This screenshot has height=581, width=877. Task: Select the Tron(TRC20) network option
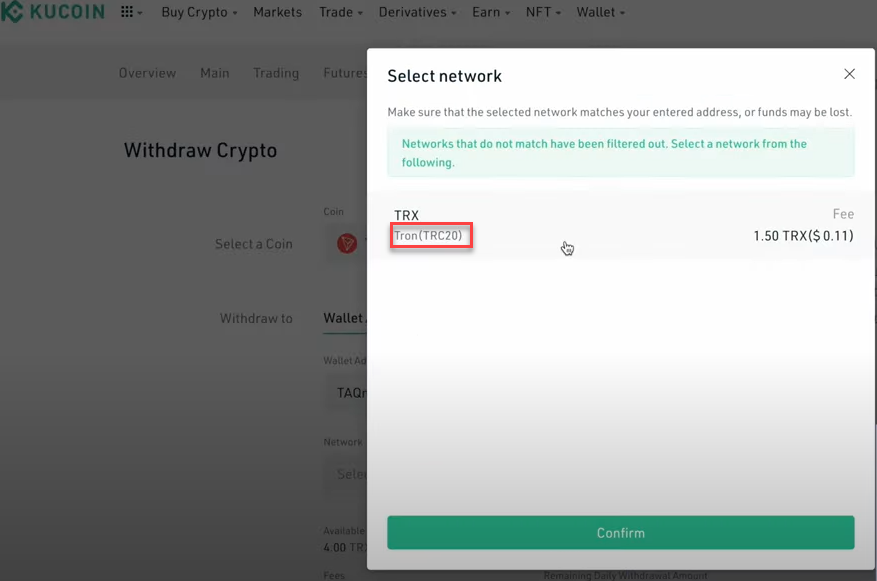[429, 236]
